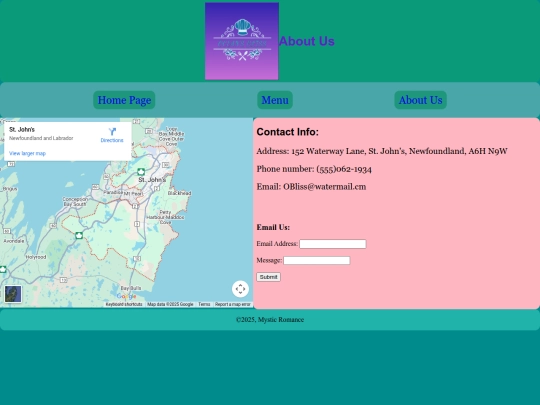Click St. John's title in map card
Viewport: 540px width, 405px height.
(x=22, y=129)
